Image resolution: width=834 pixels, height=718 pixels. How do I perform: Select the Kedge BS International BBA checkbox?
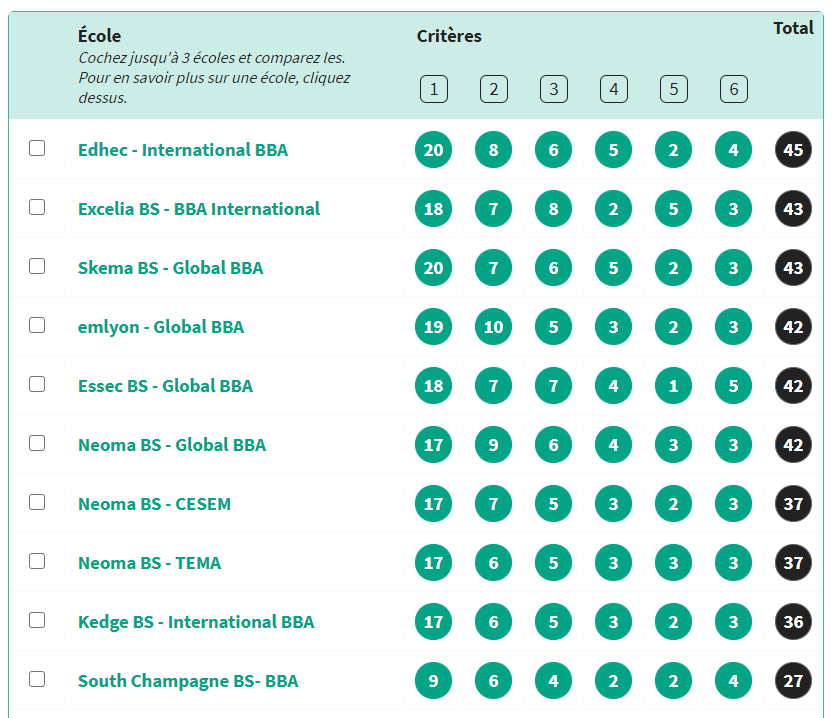(37, 620)
